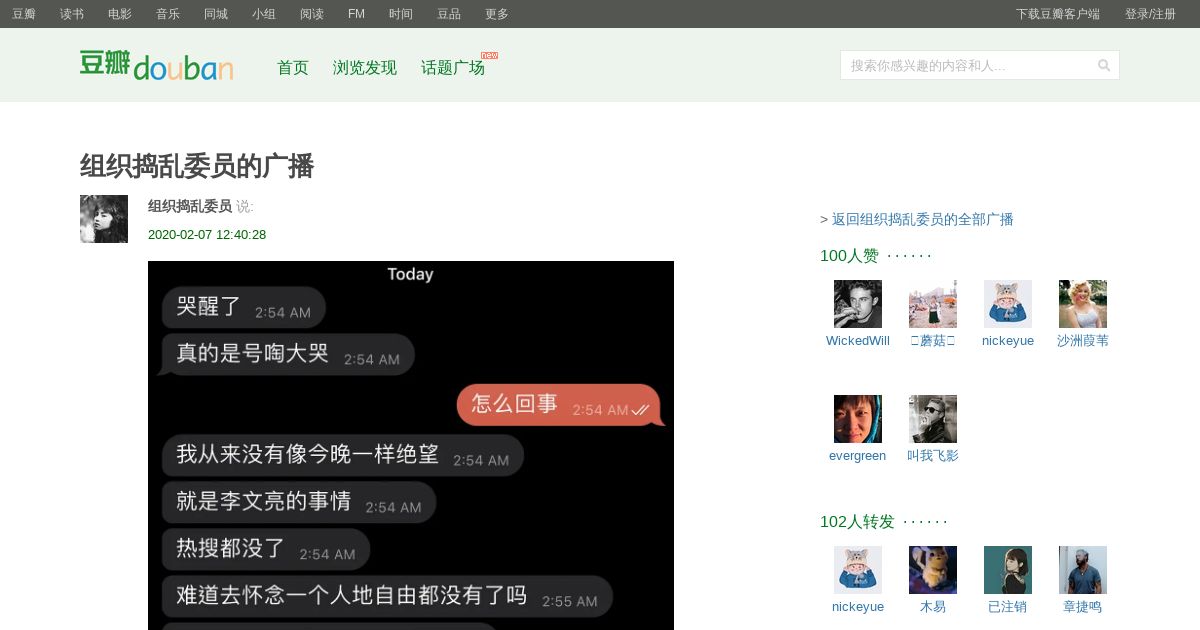
Task: Go to 首页 tab
Action: (293, 67)
